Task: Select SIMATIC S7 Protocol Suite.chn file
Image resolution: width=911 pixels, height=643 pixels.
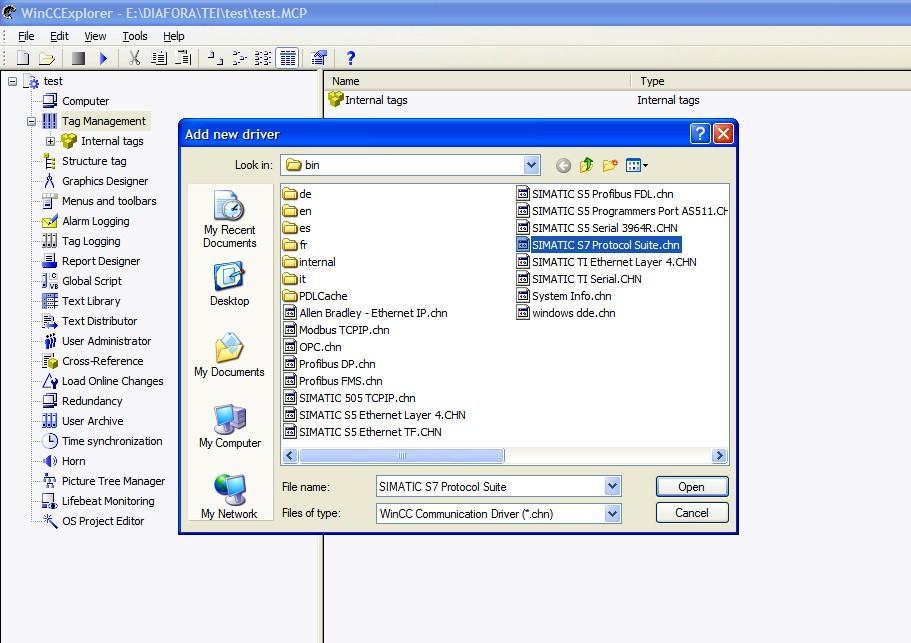Action: (598, 245)
